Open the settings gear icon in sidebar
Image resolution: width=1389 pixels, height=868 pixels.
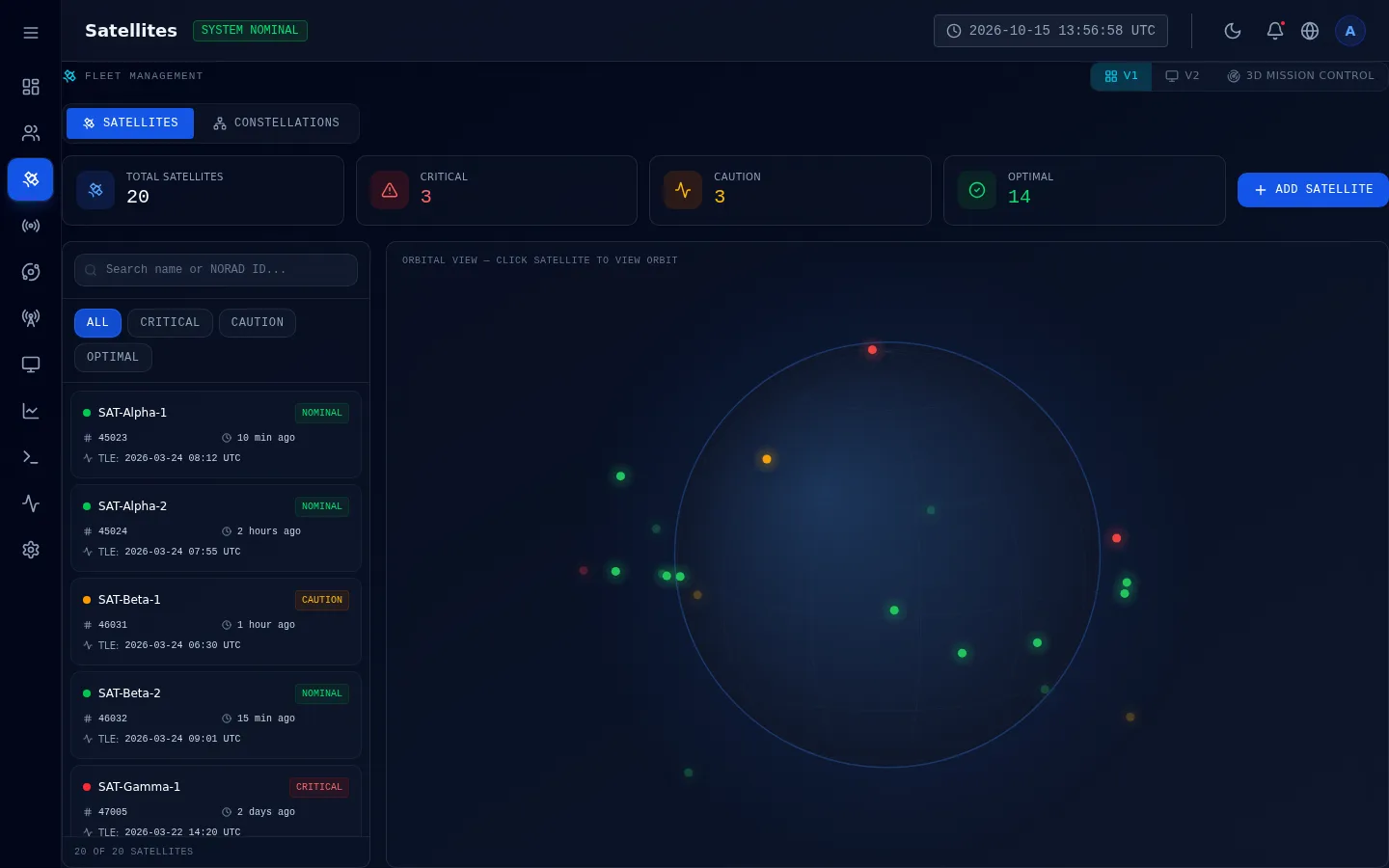tap(31, 550)
